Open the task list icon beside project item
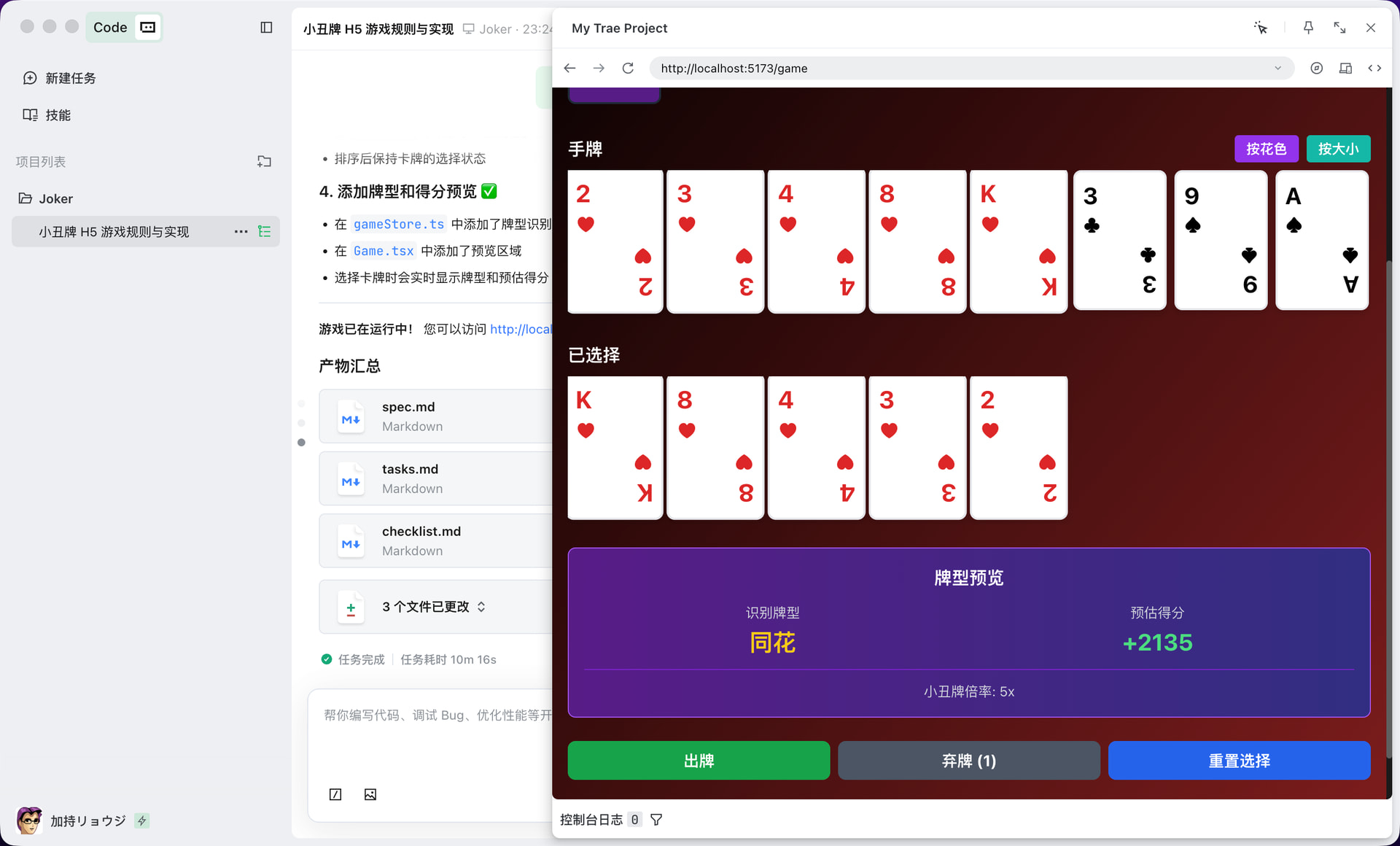Image resolution: width=1400 pixels, height=846 pixels. [x=264, y=231]
